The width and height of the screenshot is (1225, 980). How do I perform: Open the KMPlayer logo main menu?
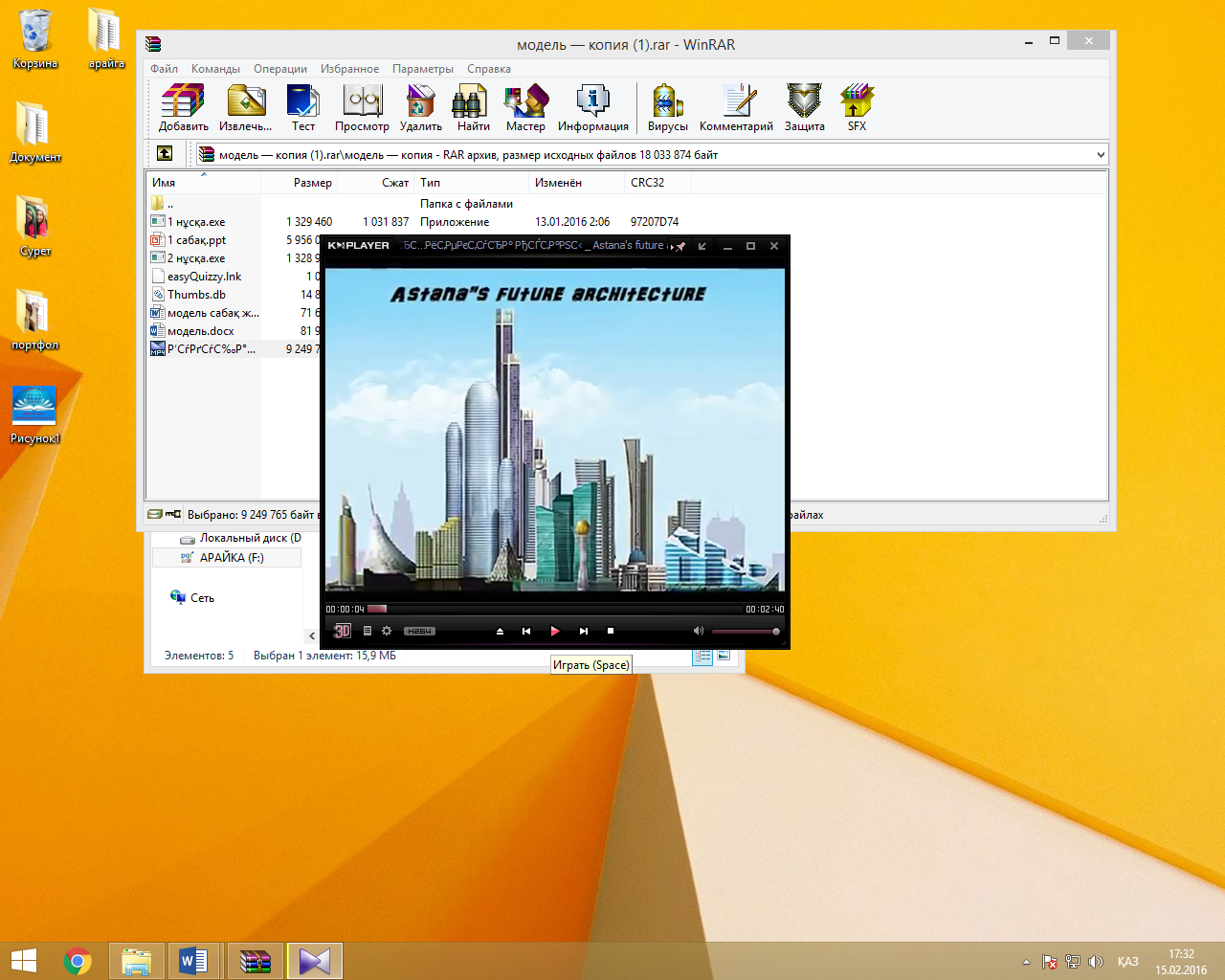pyautogui.click(x=359, y=246)
